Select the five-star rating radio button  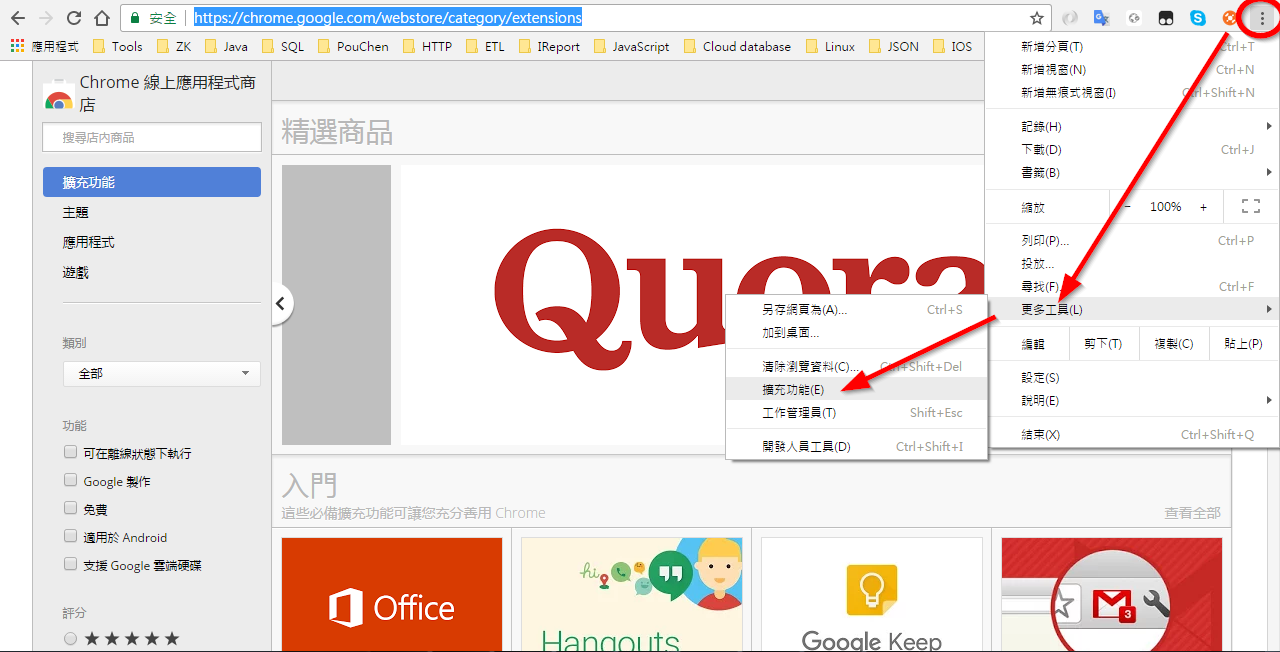(x=70, y=638)
